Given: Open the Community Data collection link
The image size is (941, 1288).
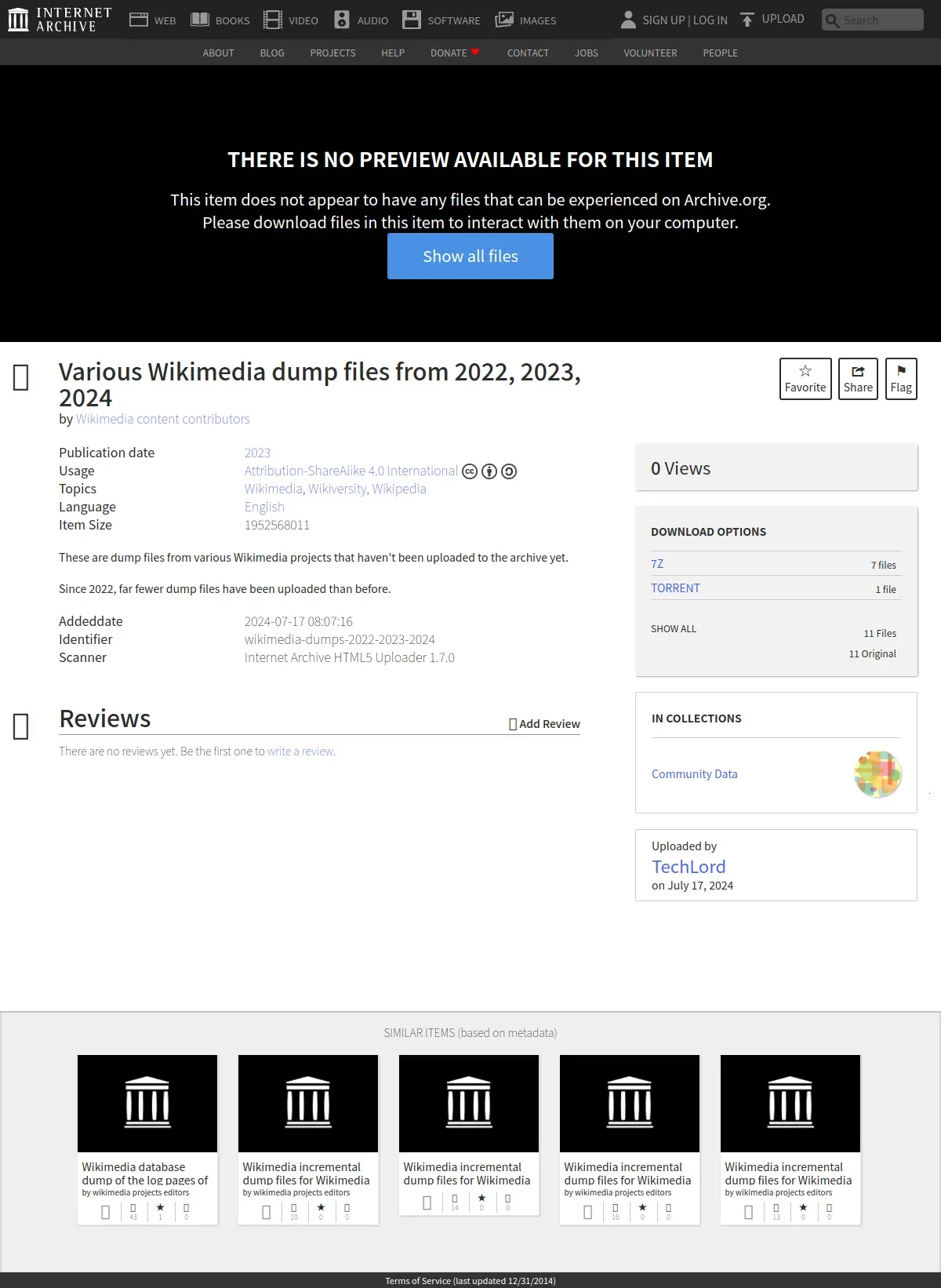Looking at the screenshot, I should pyautogui.click(x=694, y=774).
